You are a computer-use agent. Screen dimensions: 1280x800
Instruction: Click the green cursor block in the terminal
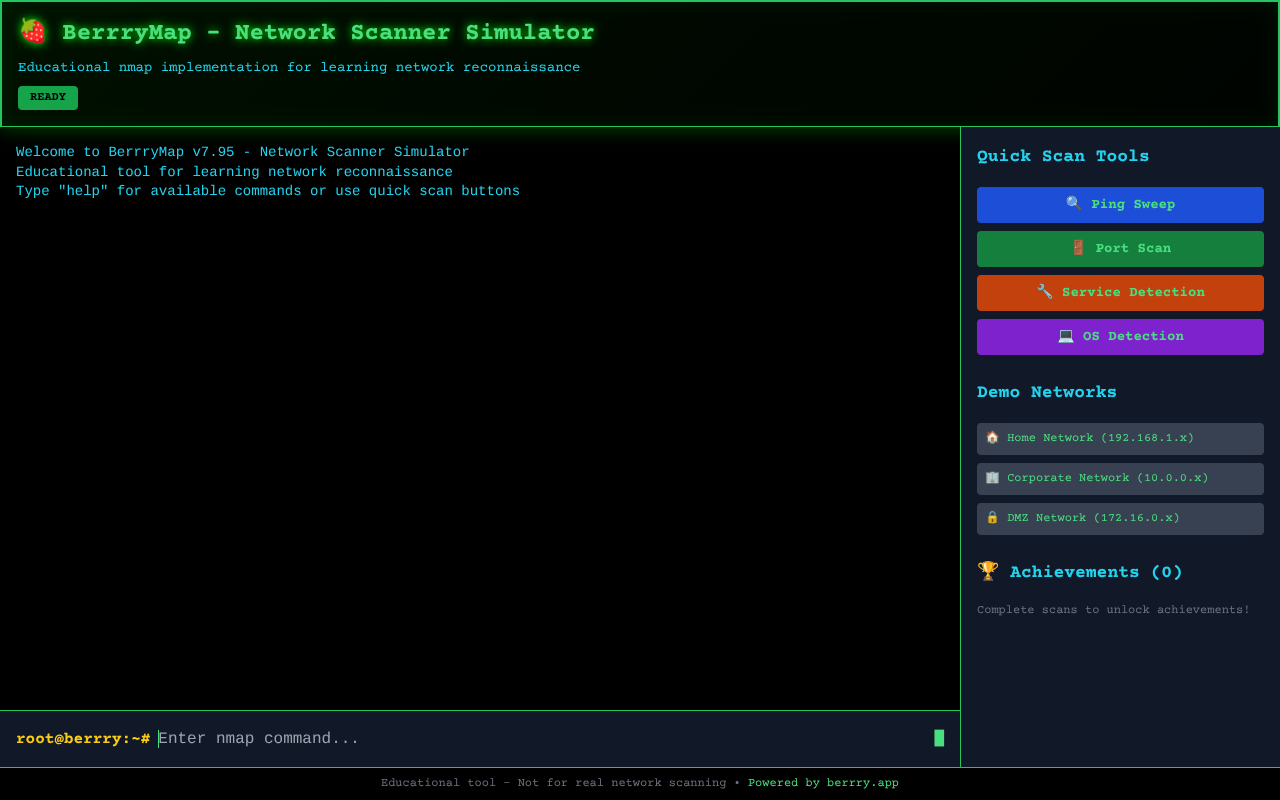click(939, 737)
